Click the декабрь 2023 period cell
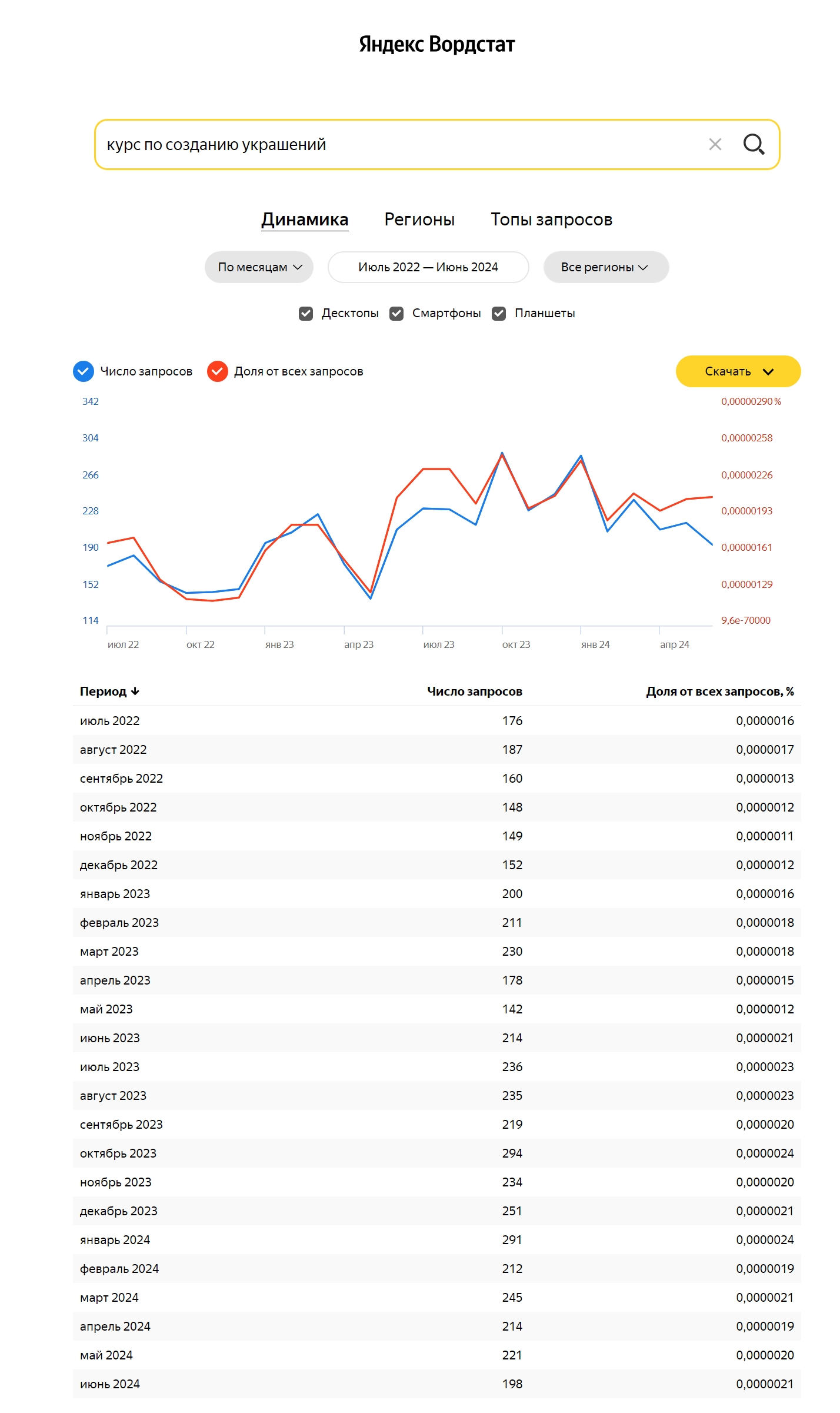This screenshot has height=1413, width=840. (x=119, y=1211)
